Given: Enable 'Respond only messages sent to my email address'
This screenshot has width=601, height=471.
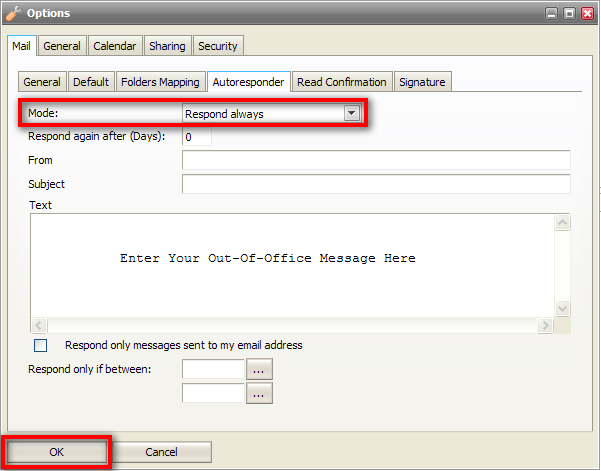Looking at the screenshot, I should 41,346.
